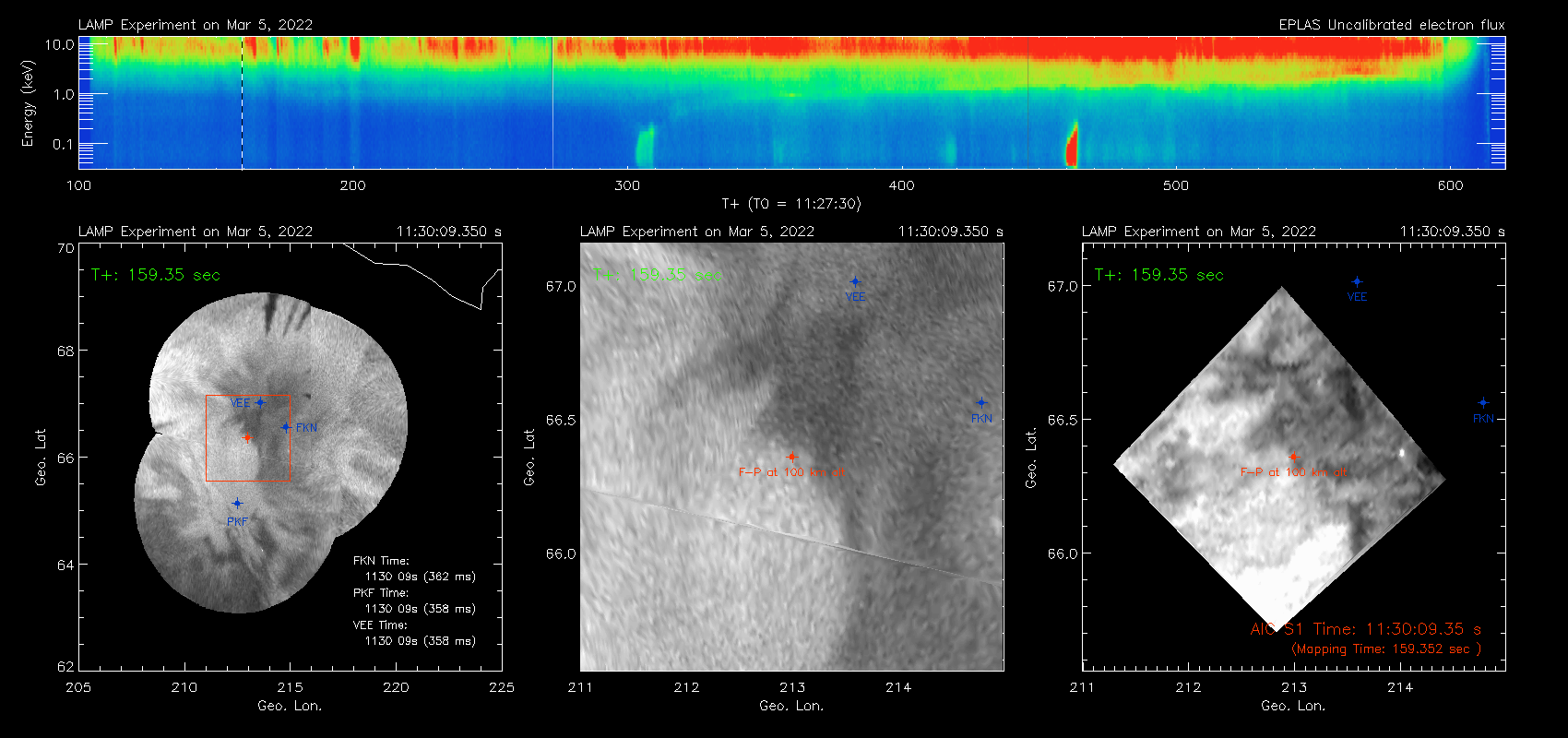The height and width of the screenshot is (738, 1568).
Task: Click '(Mapping Time: 159.352 sec )' text
Action: (1386, 649)
